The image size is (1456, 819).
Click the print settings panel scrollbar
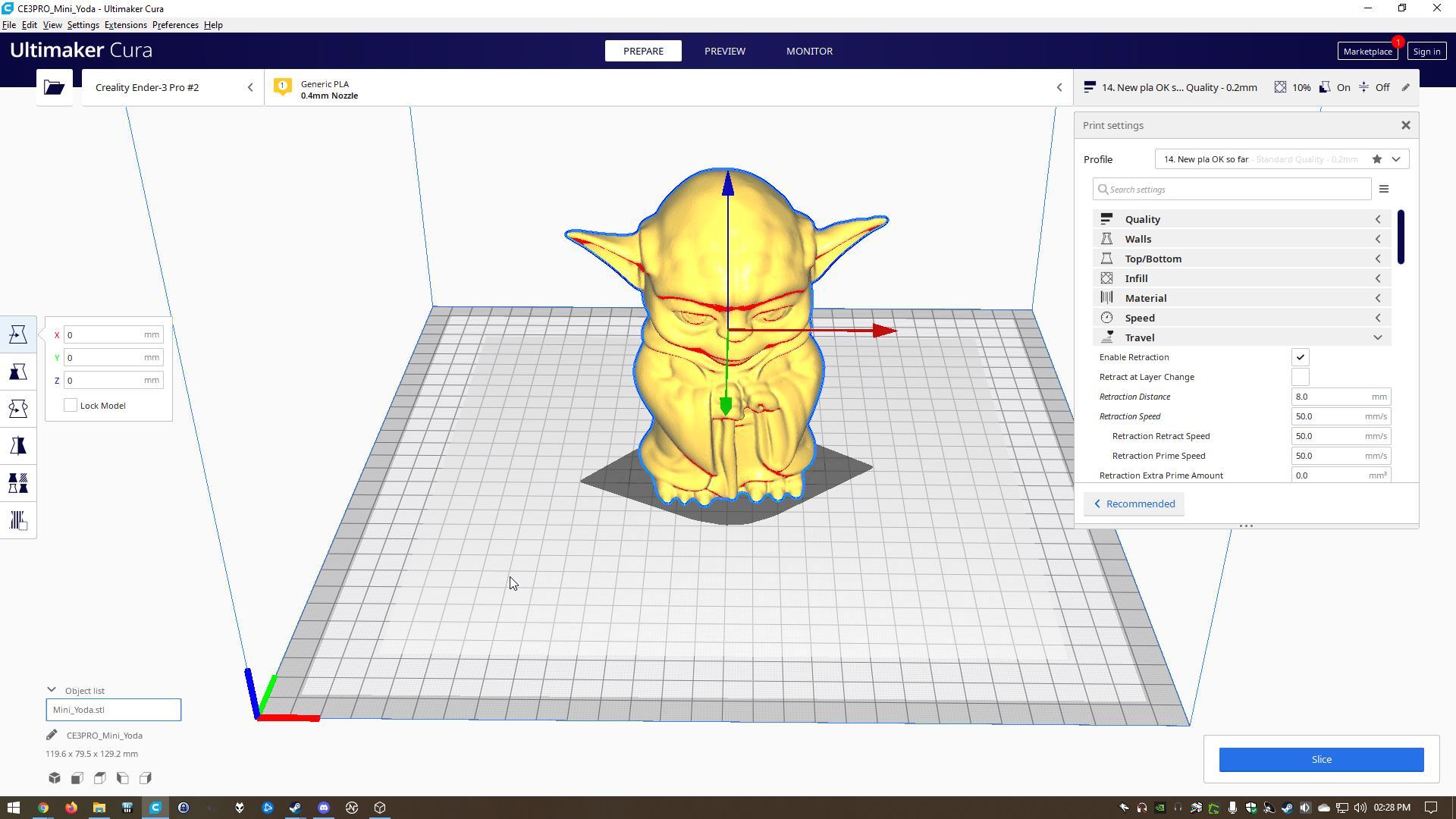click(1400, 237)
